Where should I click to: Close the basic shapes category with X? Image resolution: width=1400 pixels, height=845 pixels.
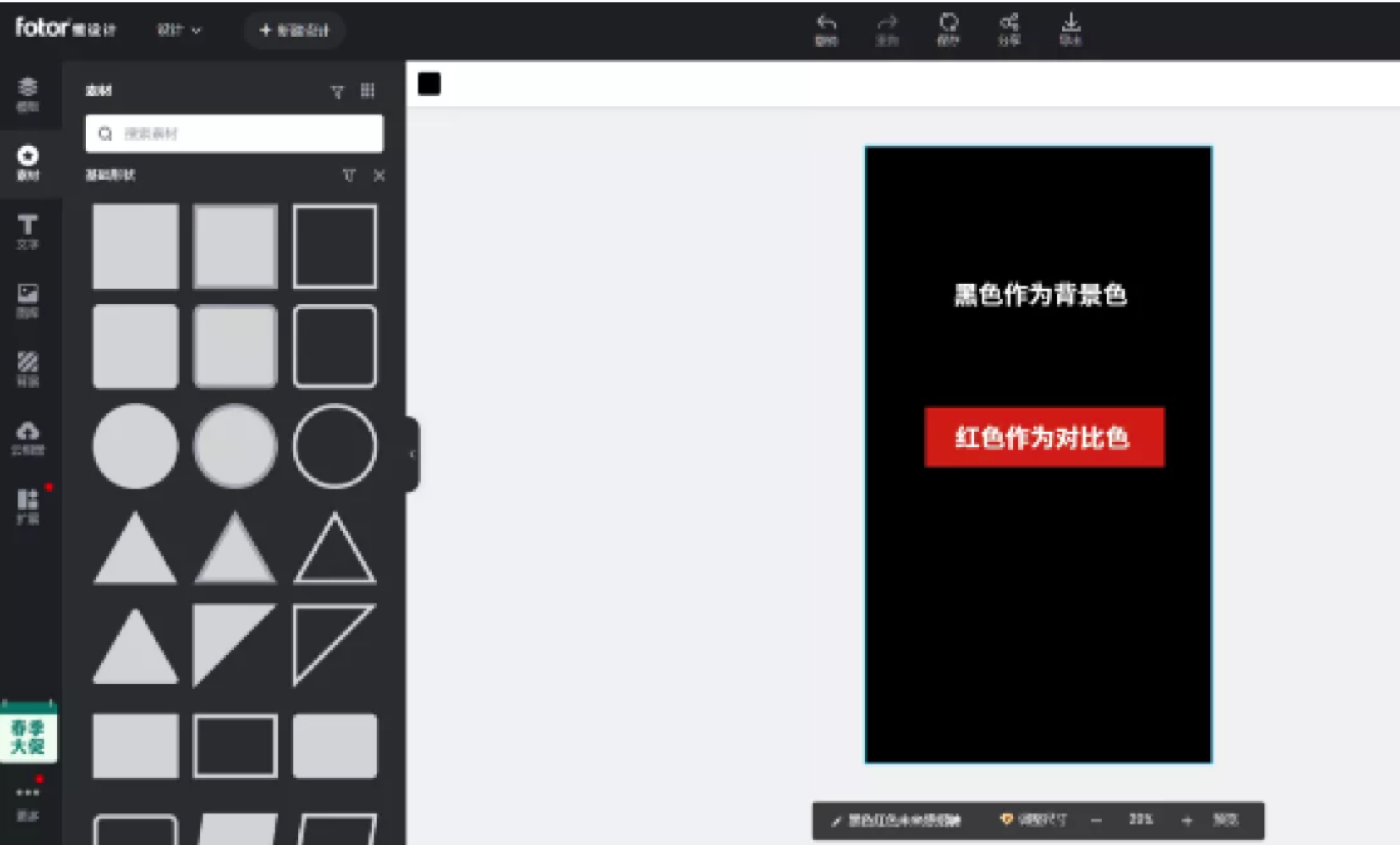(379, 175)
